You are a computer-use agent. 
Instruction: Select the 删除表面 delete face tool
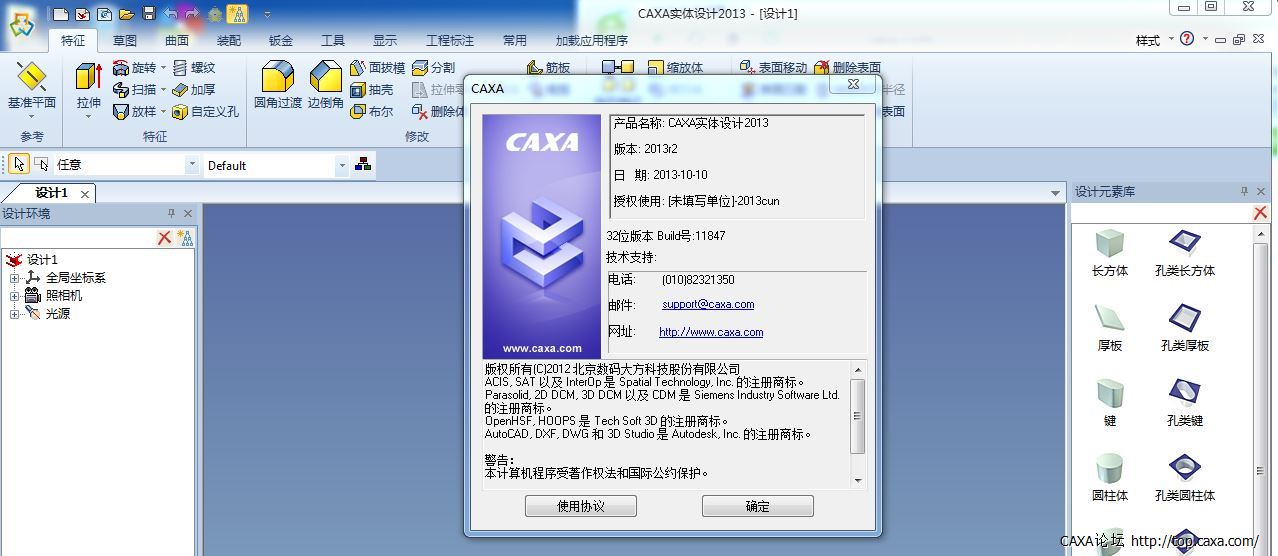(848, 68)
